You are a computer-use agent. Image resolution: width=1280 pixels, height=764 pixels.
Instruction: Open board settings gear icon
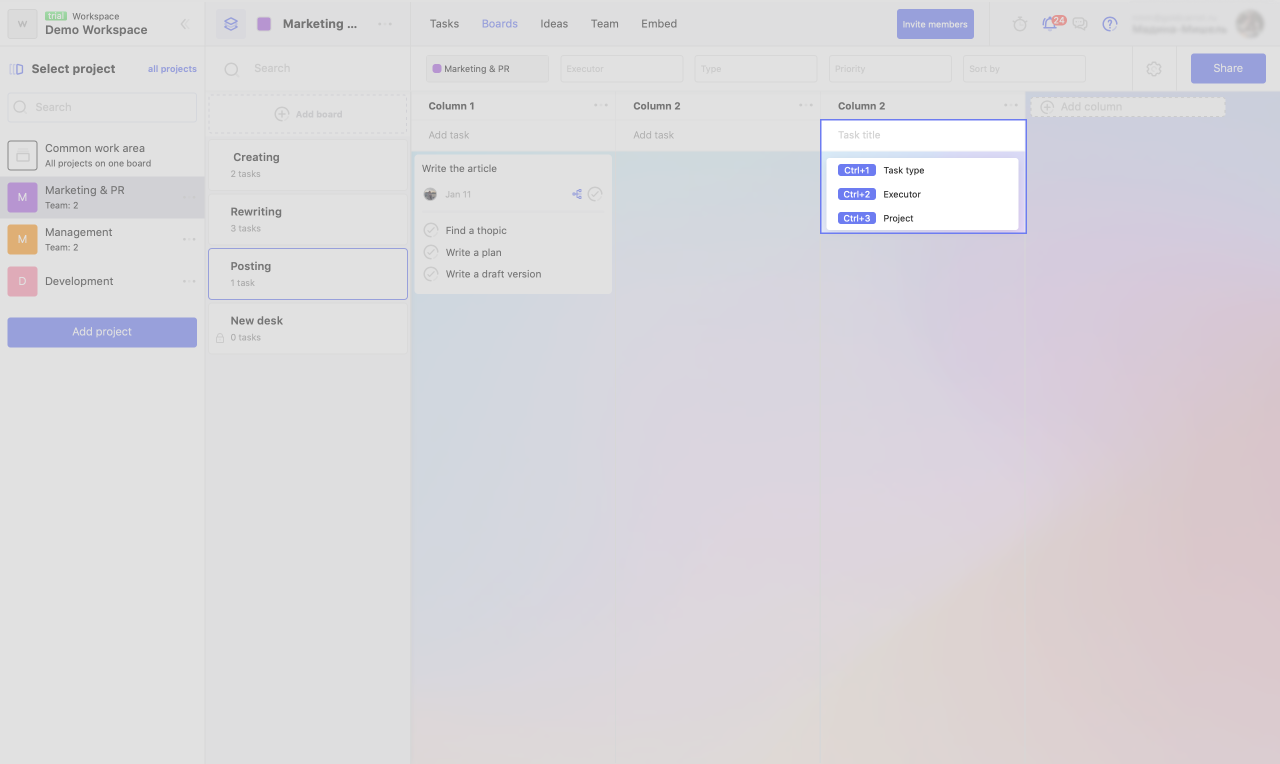click(x=1154, y=69)
